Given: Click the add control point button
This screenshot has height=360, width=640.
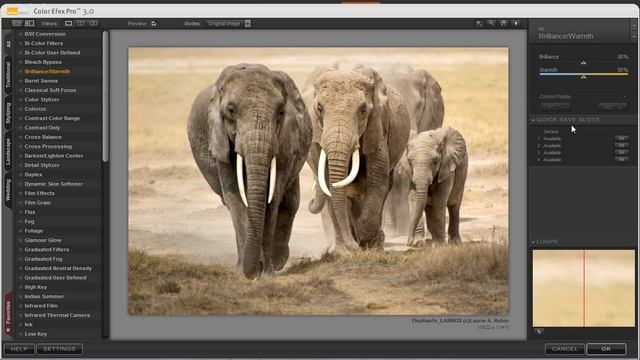Looking at the screenshot, I should pyautogui.click(x=555, y=106).
